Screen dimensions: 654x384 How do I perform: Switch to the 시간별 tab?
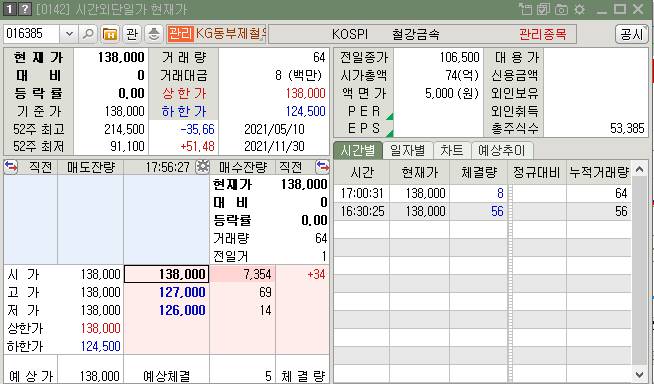tap(357, 150)
